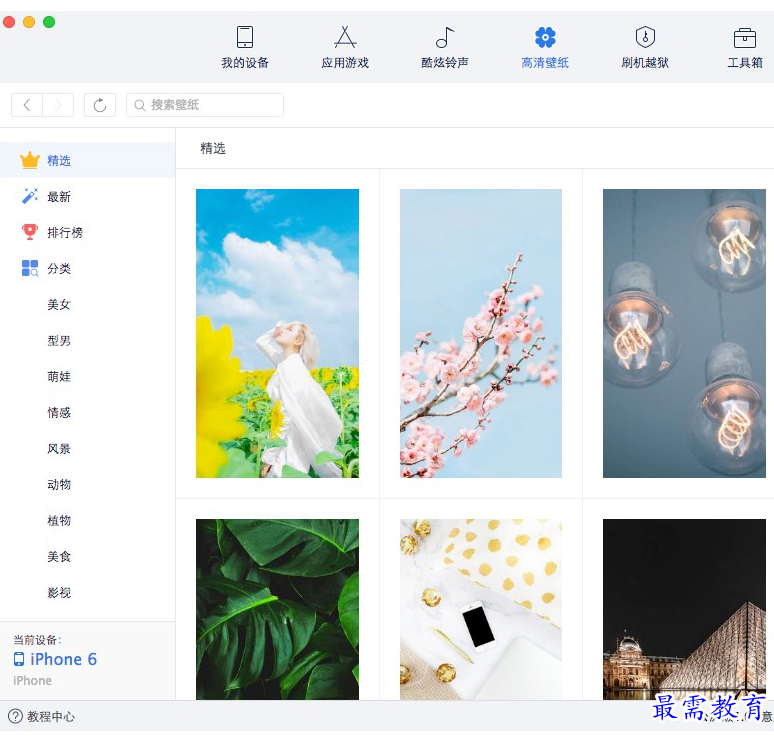Click the 当前设备 label
Viewport: 774px width, 739px height.
coord(37,640)
